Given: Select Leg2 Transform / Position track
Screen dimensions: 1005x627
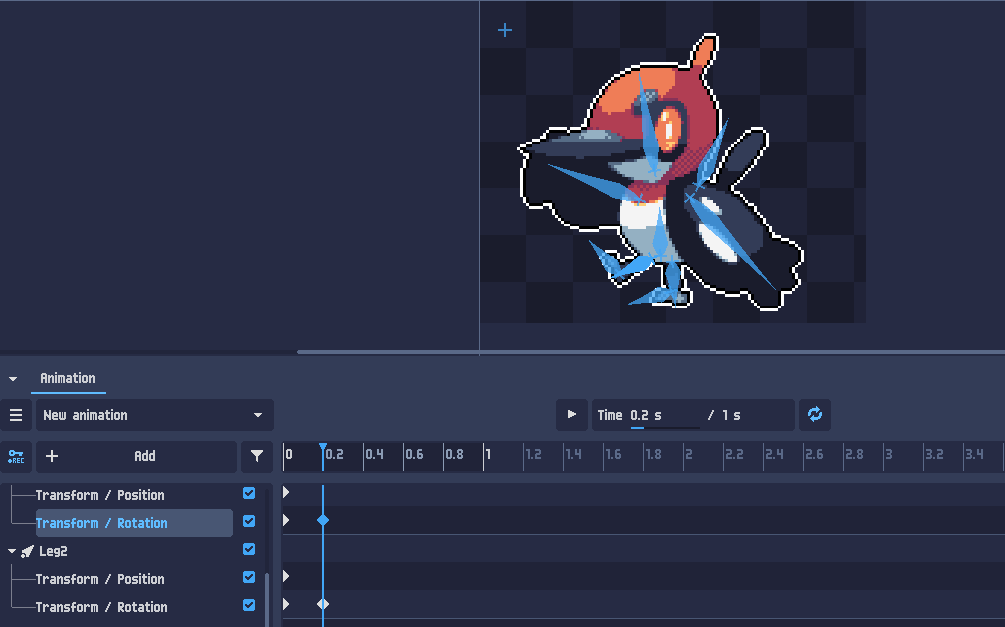Looking at the screenshot, I should (100, 580).
